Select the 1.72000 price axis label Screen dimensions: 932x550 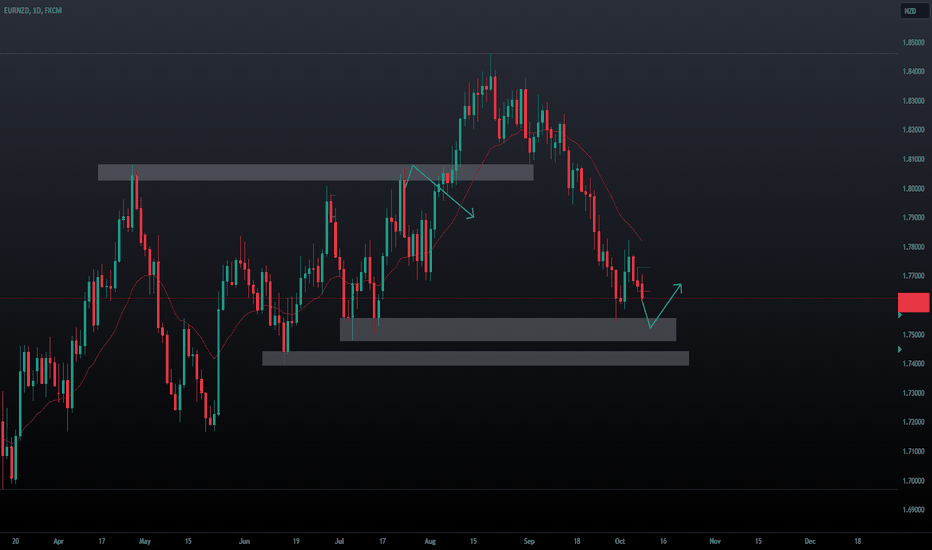point(914,422)
